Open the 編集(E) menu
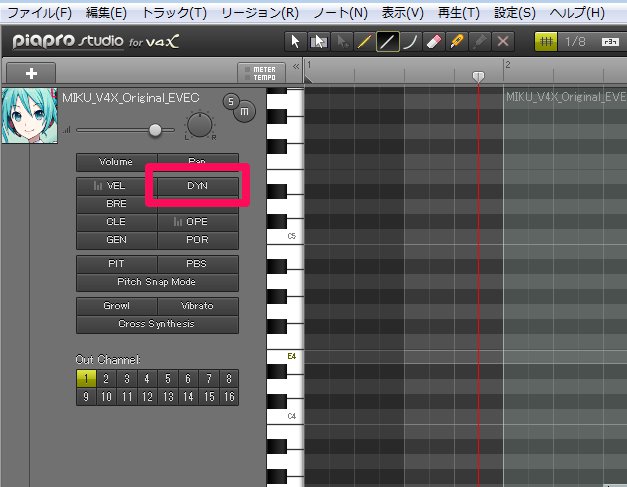This screenshot has width=627, height=487. click(x=106, y=13)
